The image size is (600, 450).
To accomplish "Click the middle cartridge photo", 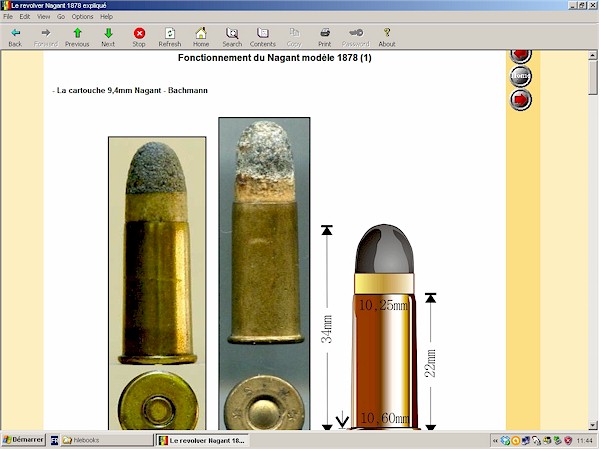I will [x=264, y=274].
